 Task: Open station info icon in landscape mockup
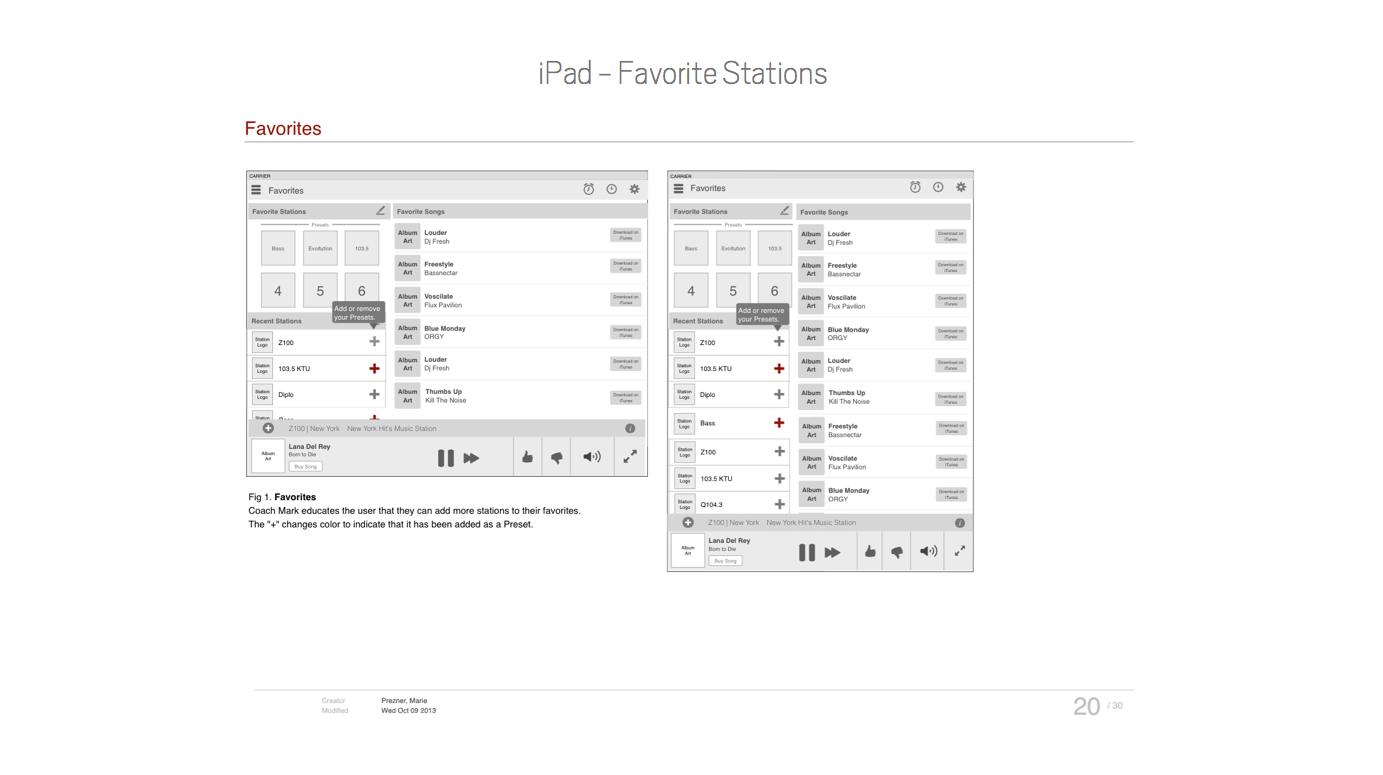coord(630,428)
